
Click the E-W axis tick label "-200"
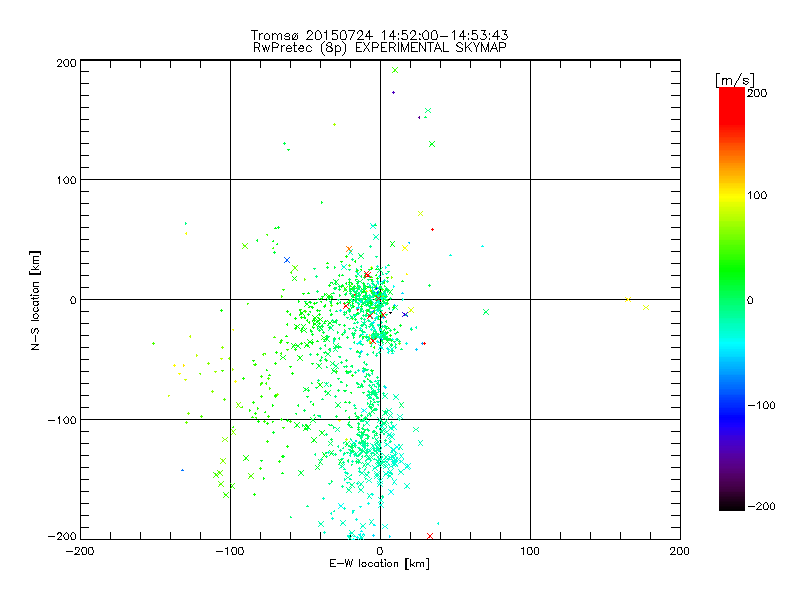pos(80,551)
